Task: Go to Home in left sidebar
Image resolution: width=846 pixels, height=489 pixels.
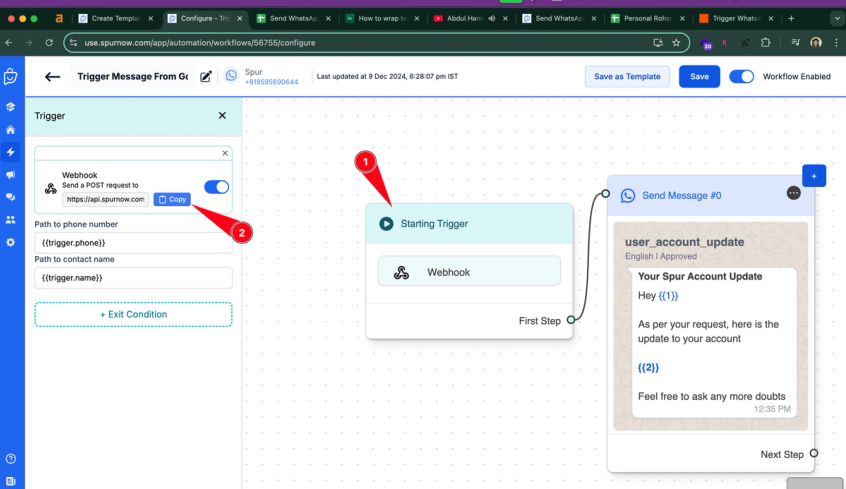Action: pyautogui.click(x=10, y=130)
